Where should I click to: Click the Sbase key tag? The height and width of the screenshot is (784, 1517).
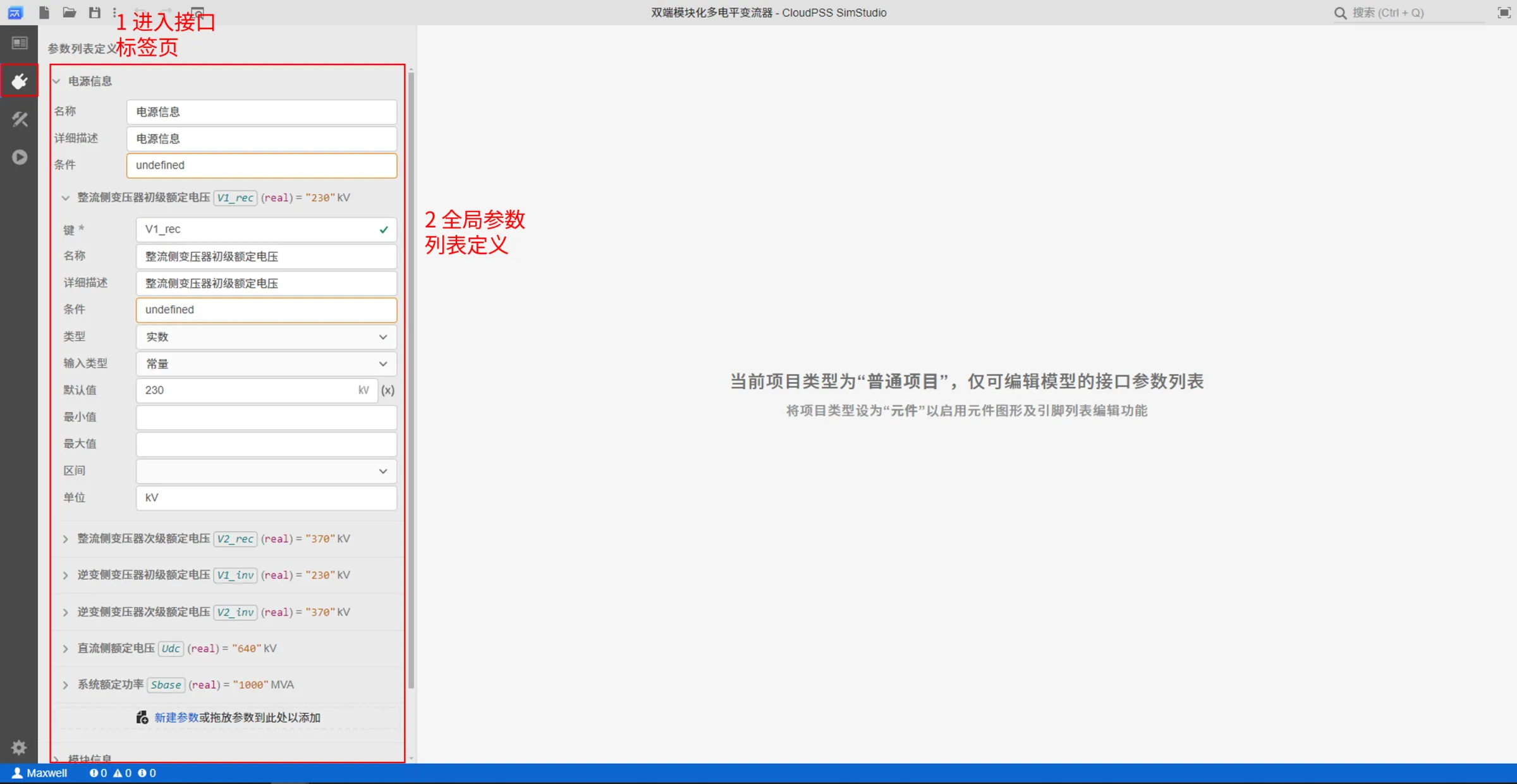click(x=166, y=685)
